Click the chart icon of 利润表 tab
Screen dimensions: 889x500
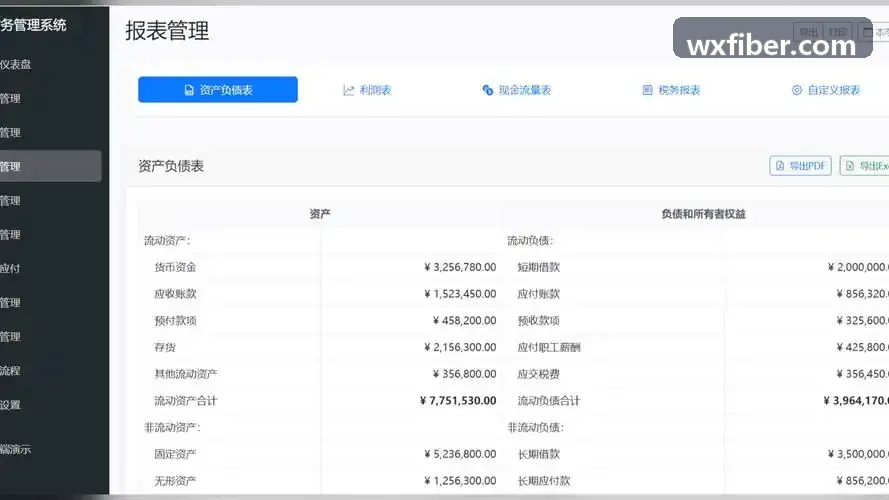coord(348,90)
